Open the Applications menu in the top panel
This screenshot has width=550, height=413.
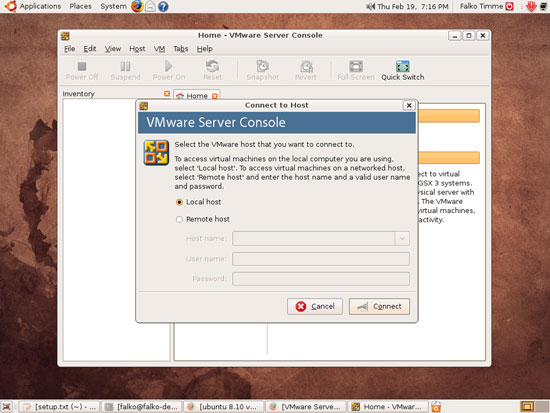point(40,6)
